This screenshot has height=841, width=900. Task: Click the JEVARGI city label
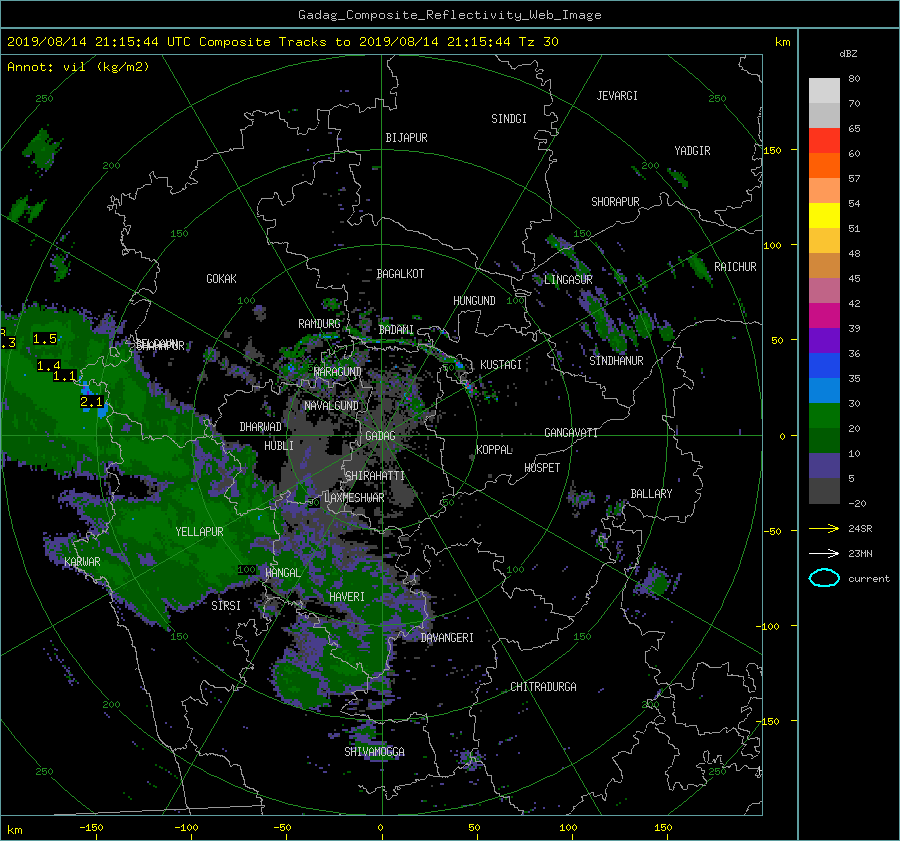pos(617,96)
